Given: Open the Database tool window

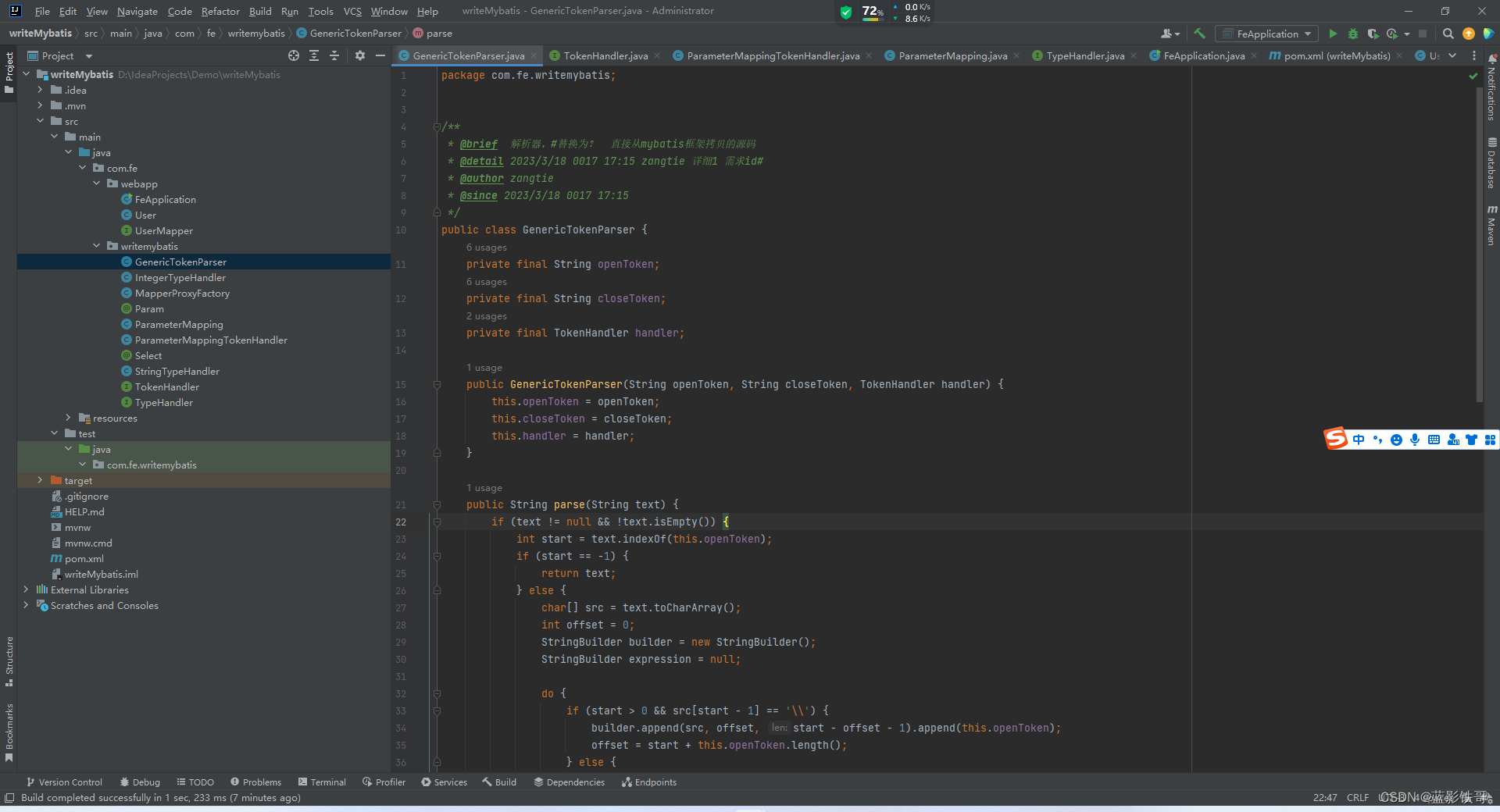Looking at the screenshot, I should point(1491,163).
